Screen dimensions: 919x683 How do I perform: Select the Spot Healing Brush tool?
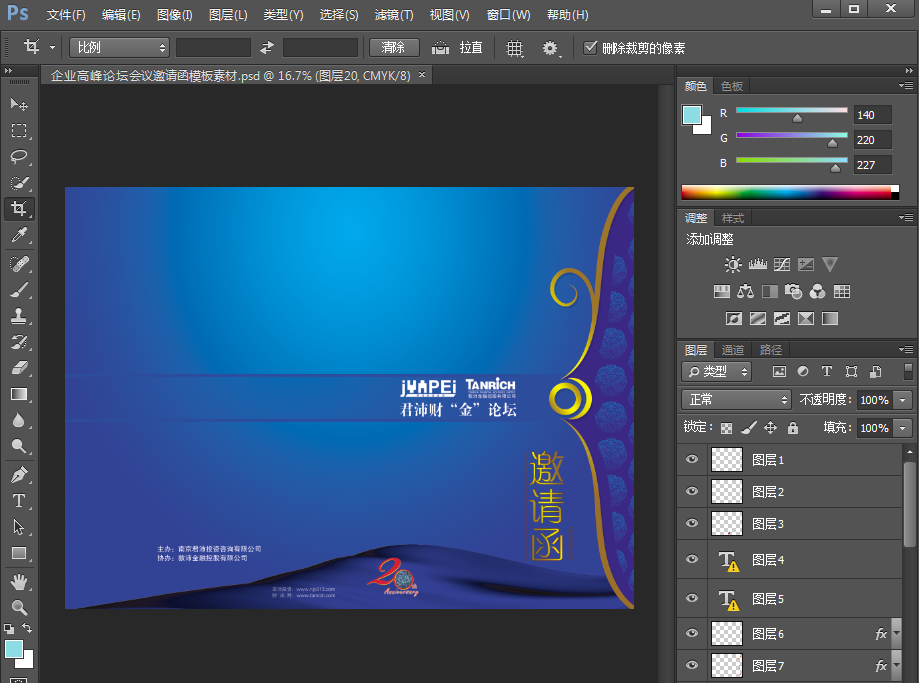[19, 264]
